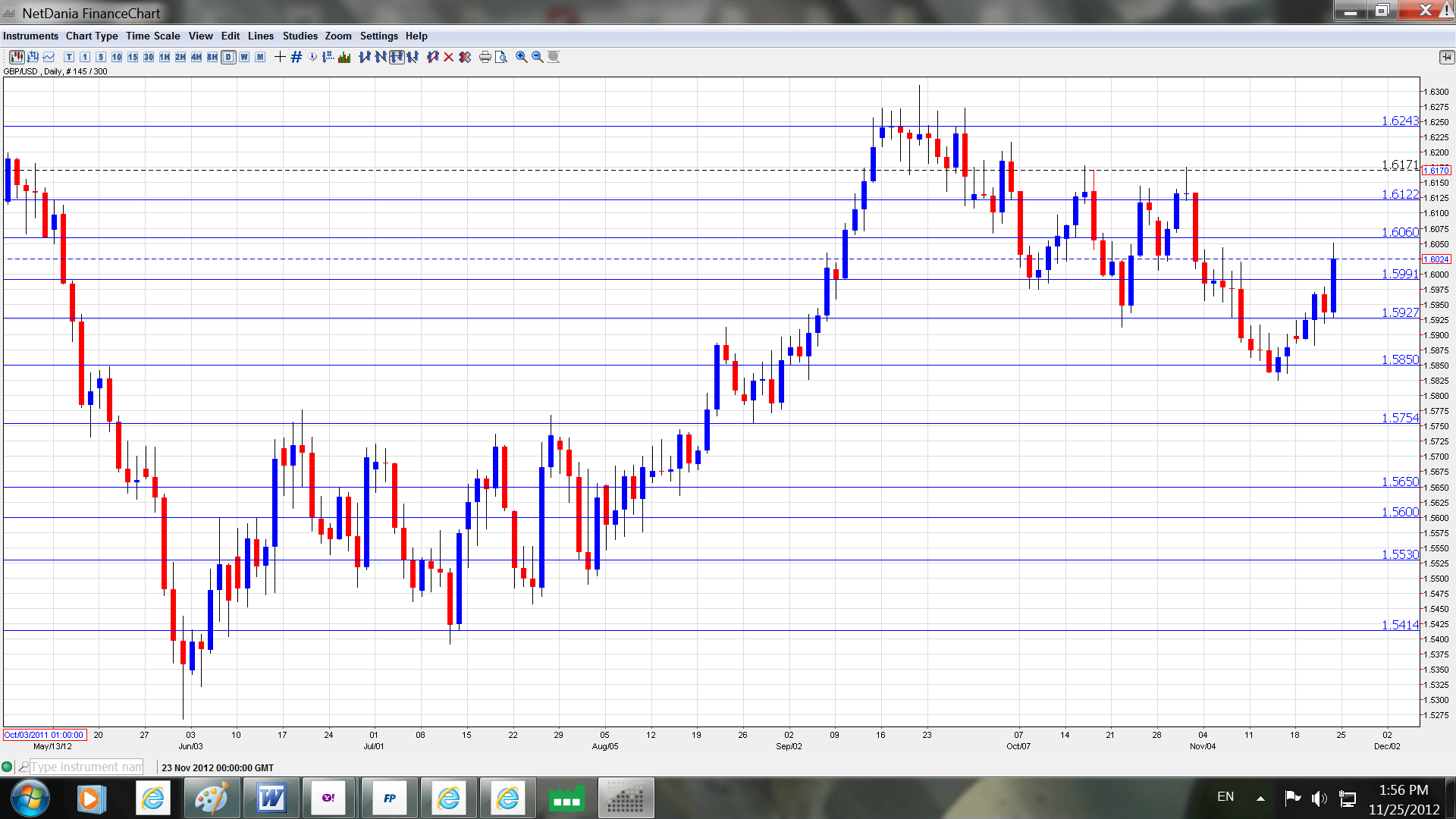Draw a downward trend line
The width and height of the screenshot is (1456, 819).
381,57
